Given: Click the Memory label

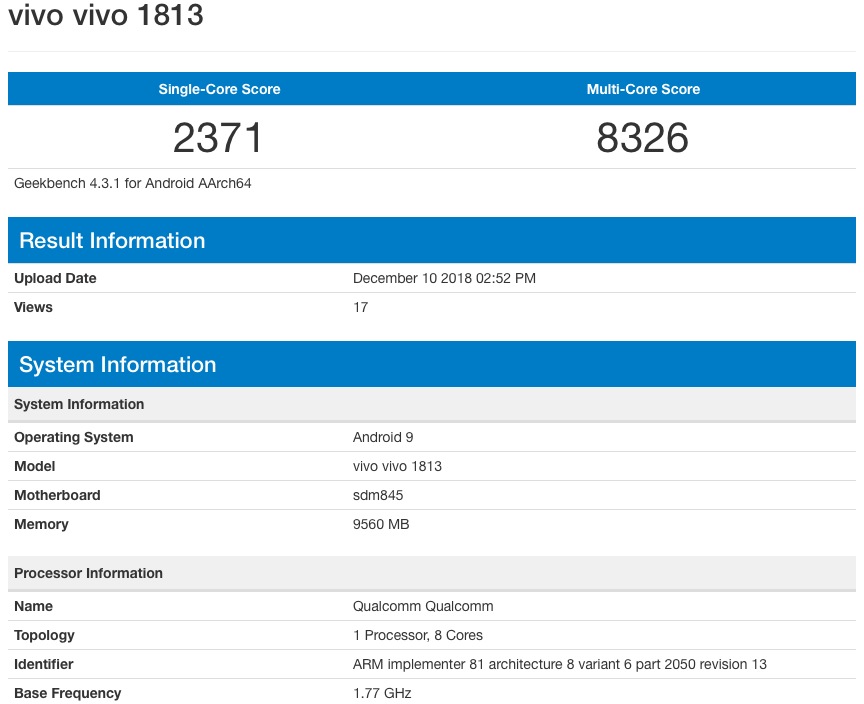Looking at the screenshot, I should pyautogui.click(x=41, y=524).
